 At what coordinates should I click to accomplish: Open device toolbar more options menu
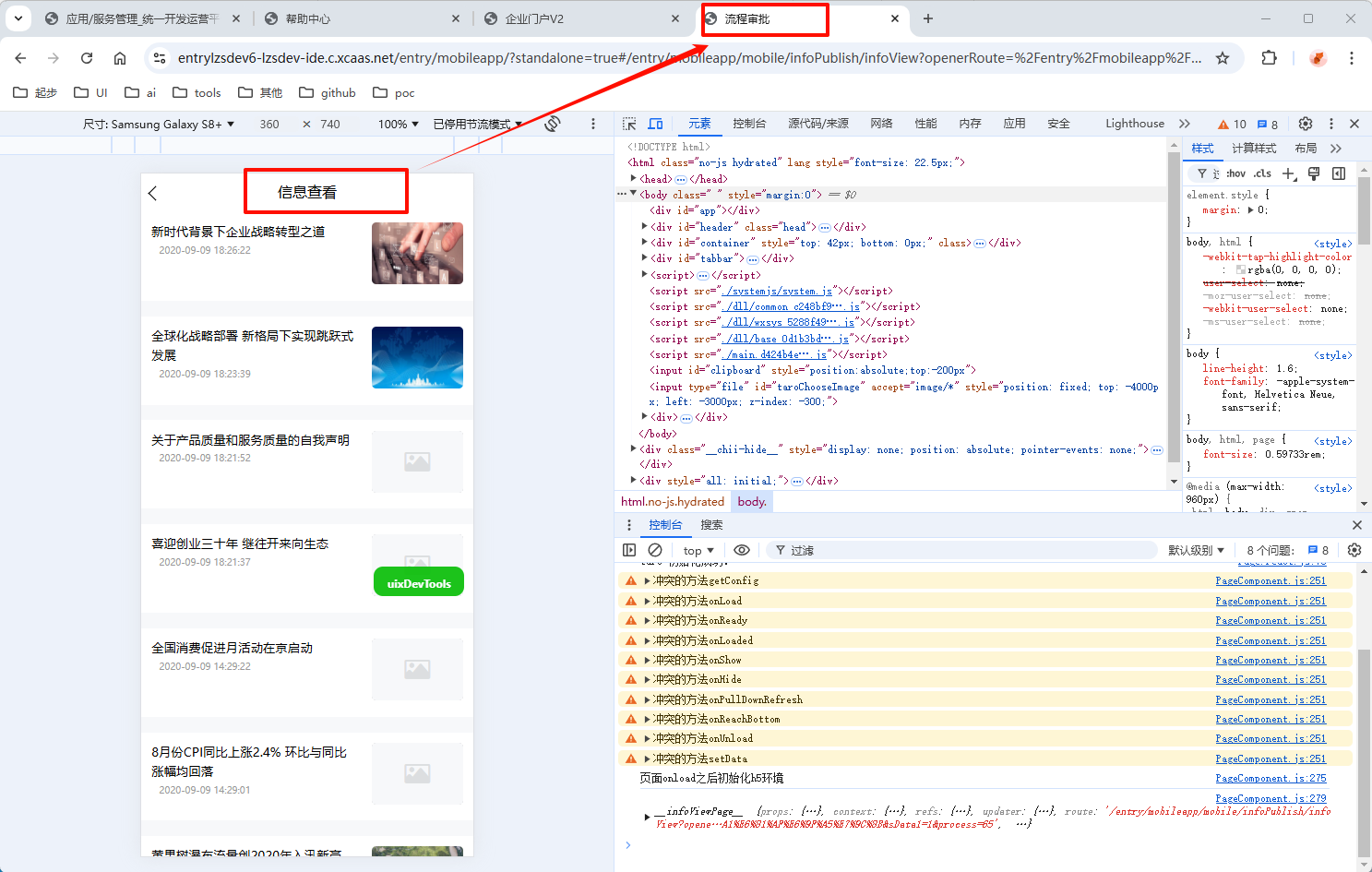pos(593,124)
